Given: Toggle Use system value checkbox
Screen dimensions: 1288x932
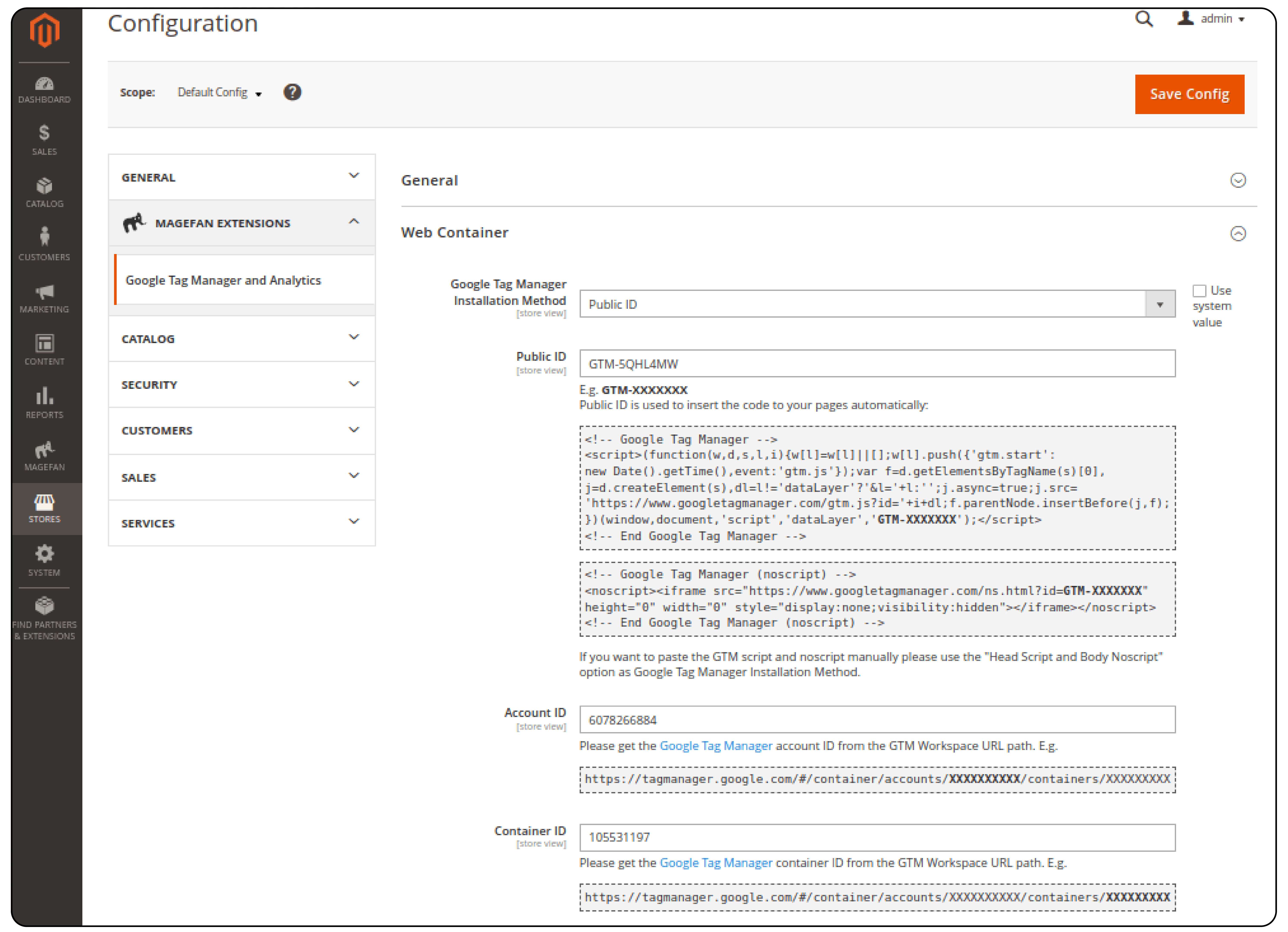Looking at the screenshot, I should pyautogui.click(x=1199, y=291).
